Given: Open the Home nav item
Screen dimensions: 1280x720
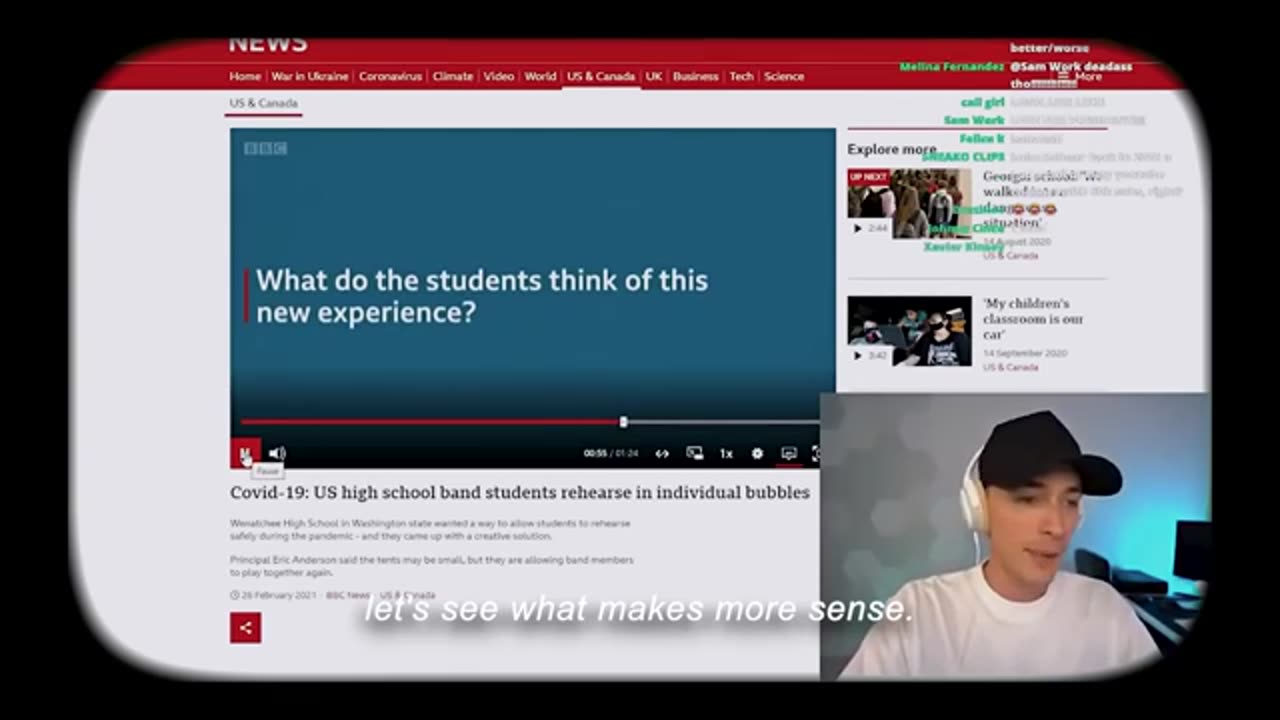Looking at the screenshot, I should coord(245,76).
